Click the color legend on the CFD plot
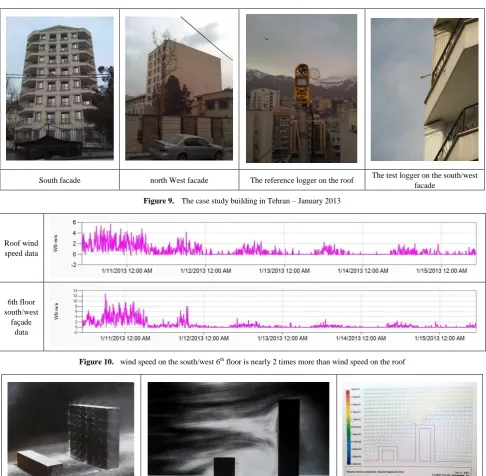Screen dimensions: 486x476 click(x=348, y=427)
